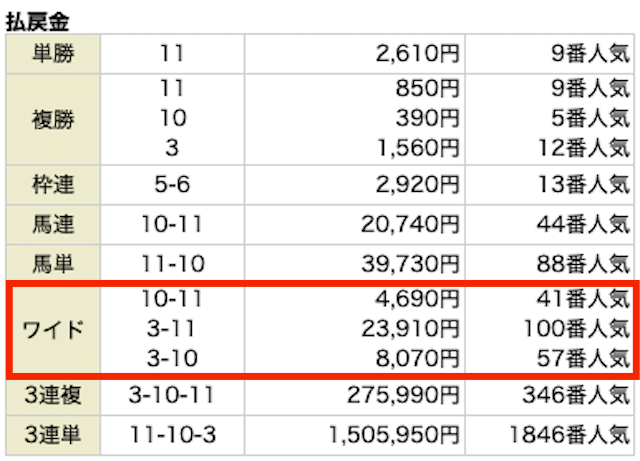Select the 馬連 label cell
Viewport: 640px width, 461px height.
click(x=53, y=225)
